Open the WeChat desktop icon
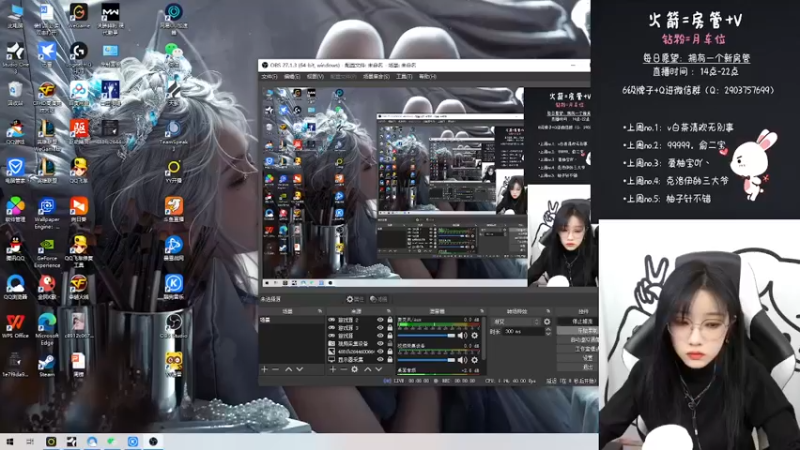Screen dimensions: 800x450 [173, 54]
